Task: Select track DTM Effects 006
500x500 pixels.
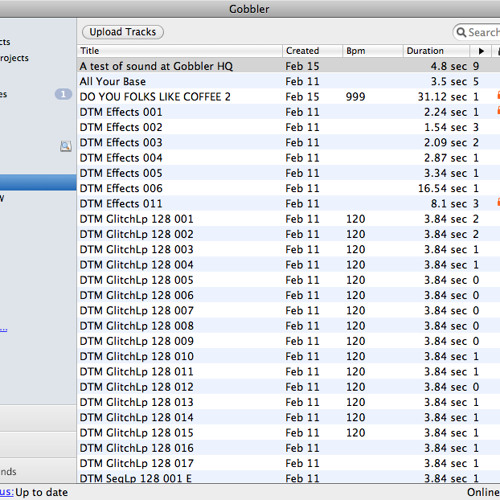Action: pos(288,188)
